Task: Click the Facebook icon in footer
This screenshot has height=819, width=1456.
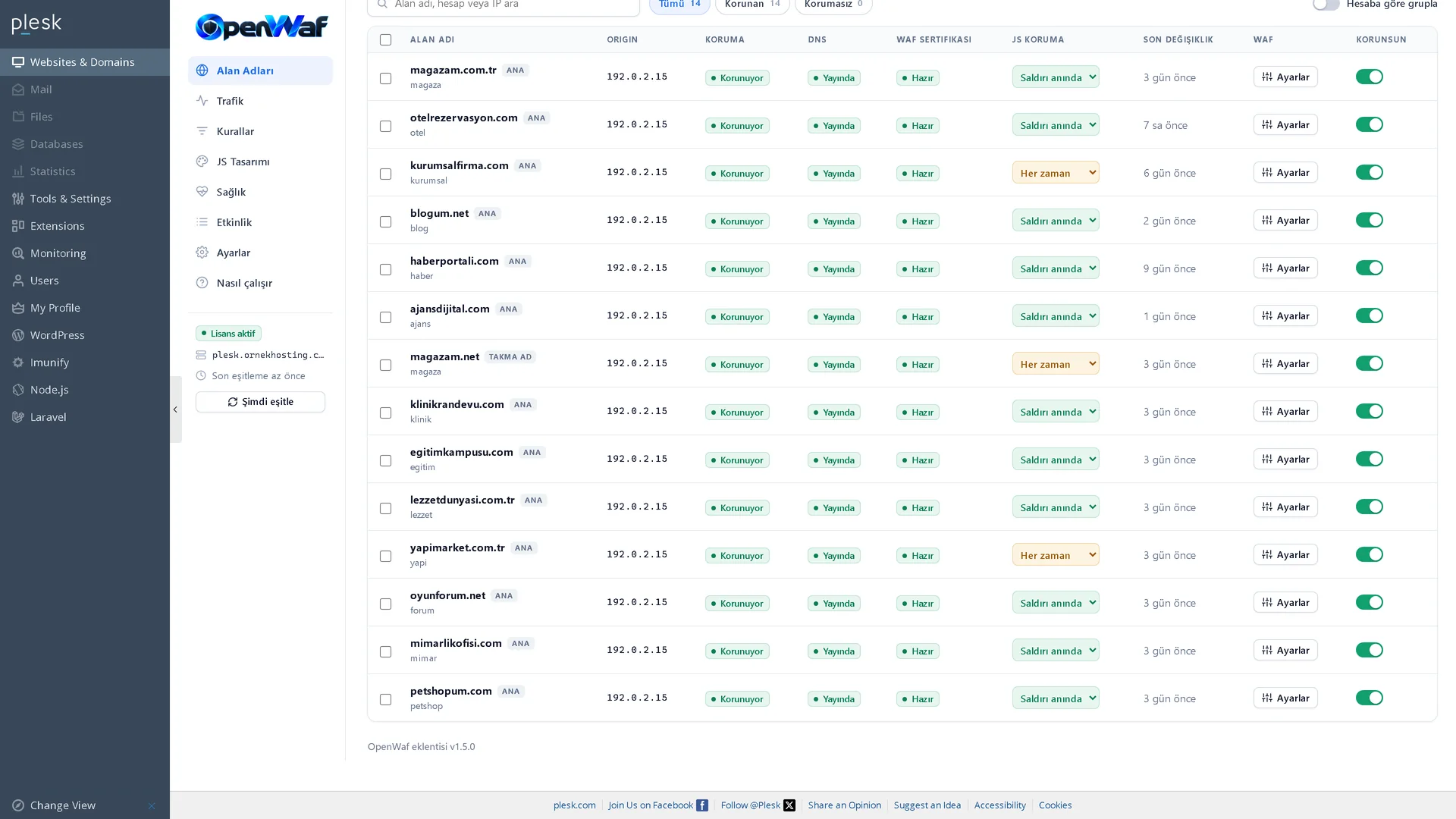Action: point(702,805)
